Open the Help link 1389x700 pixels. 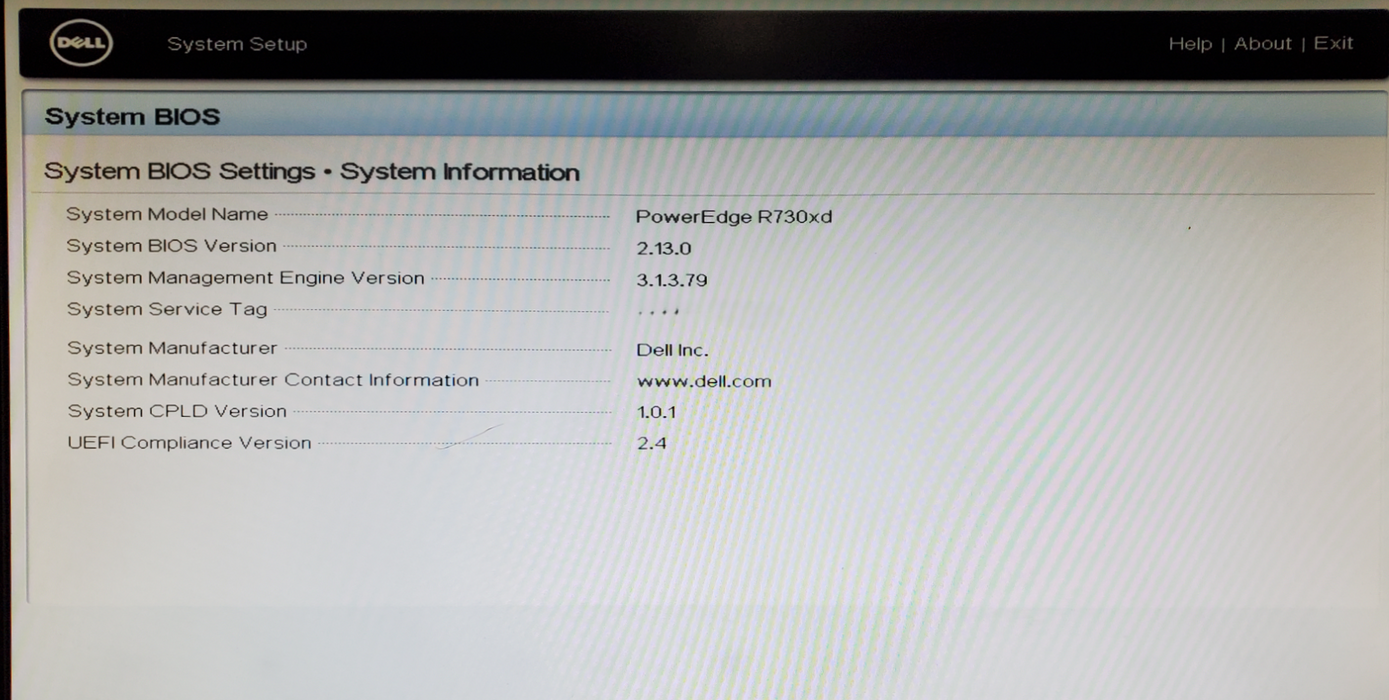coord(1190,44)
